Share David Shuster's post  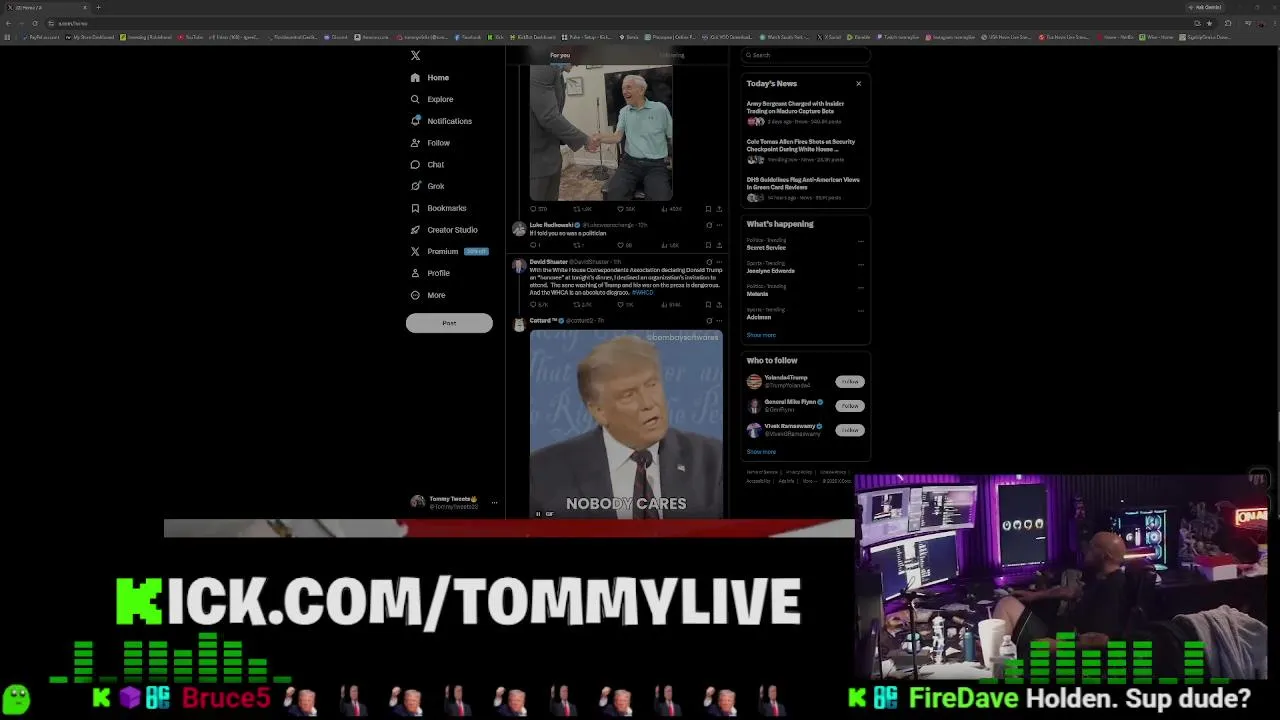[719, 304]
